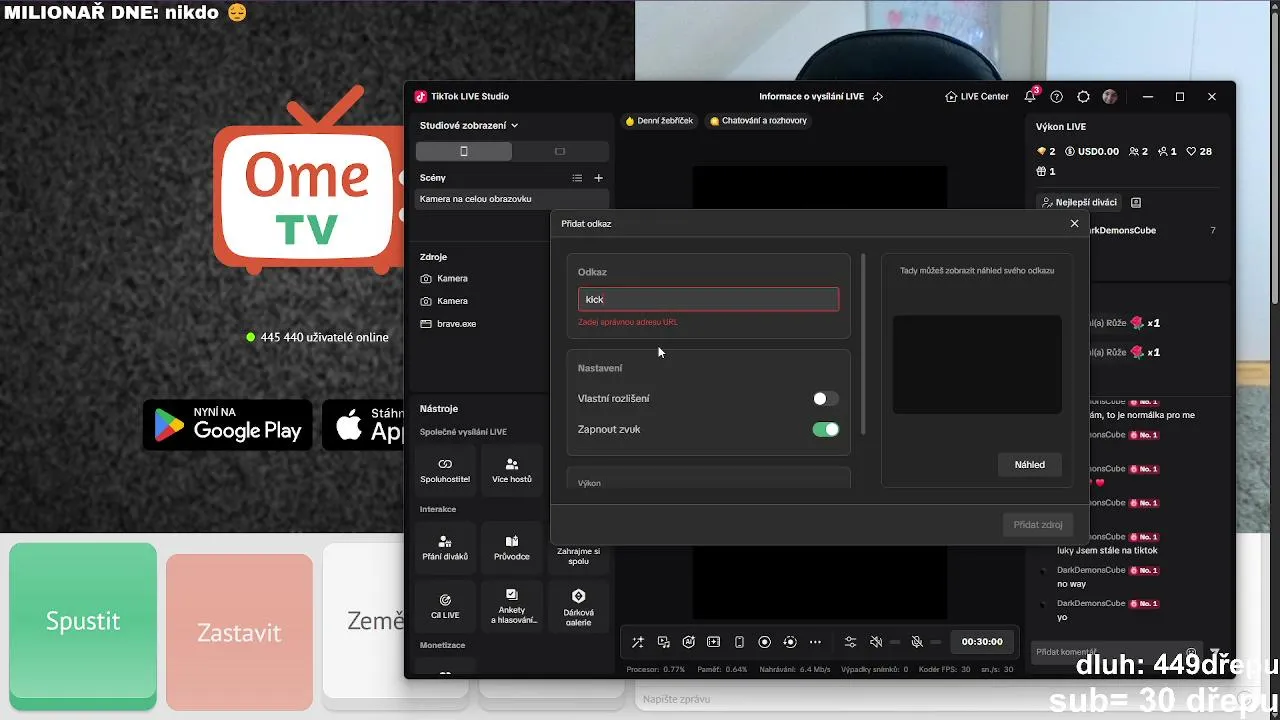
Task: Unmute the microphone icon in bottom toolbar
Action: click(917, 642)
